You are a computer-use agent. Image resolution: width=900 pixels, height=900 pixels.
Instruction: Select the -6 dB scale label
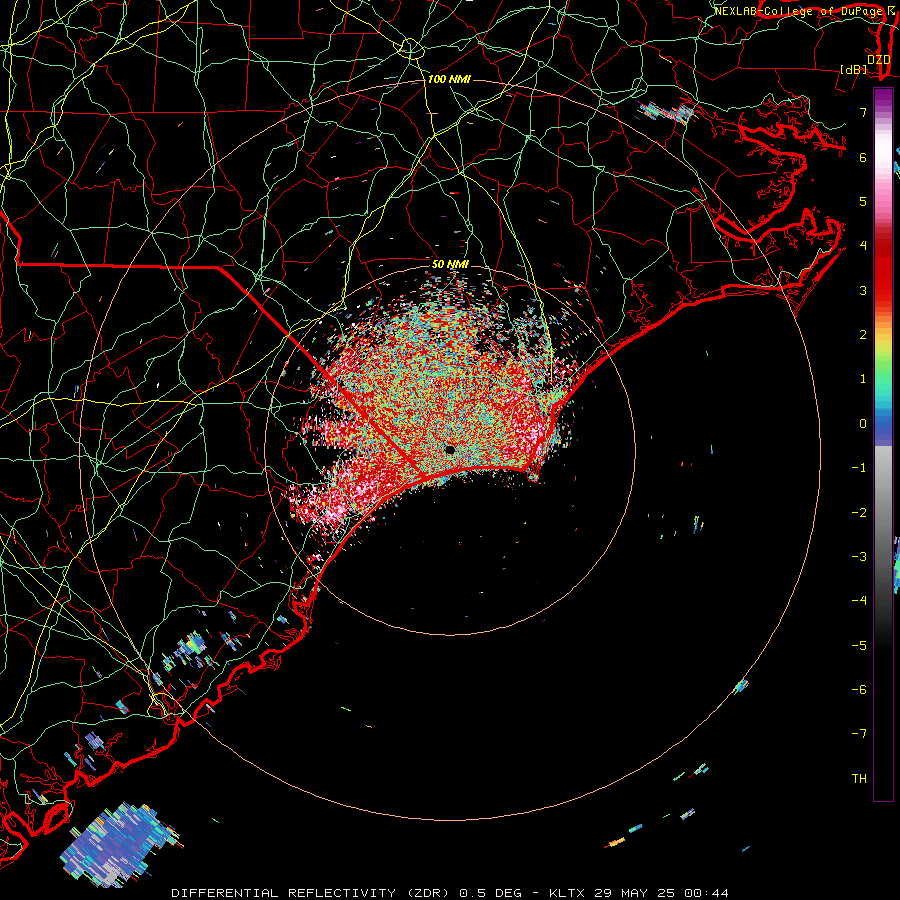[x=859, y=690]
